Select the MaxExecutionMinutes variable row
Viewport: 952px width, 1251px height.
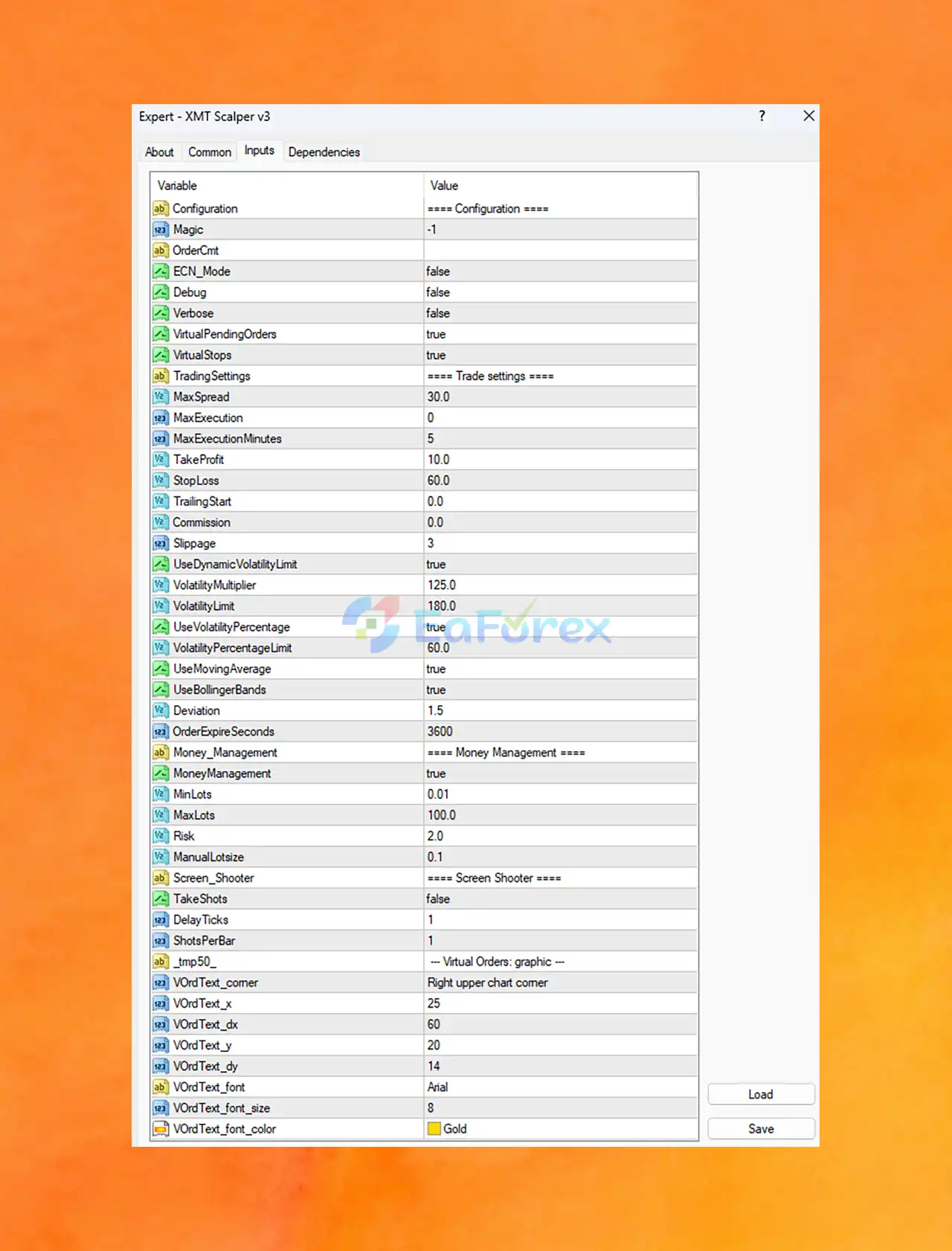424,439
